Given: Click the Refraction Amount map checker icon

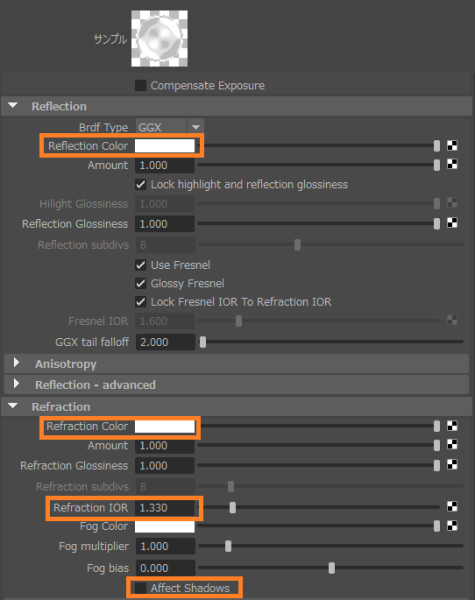Looking at the screenshot, I should [452, 445].
